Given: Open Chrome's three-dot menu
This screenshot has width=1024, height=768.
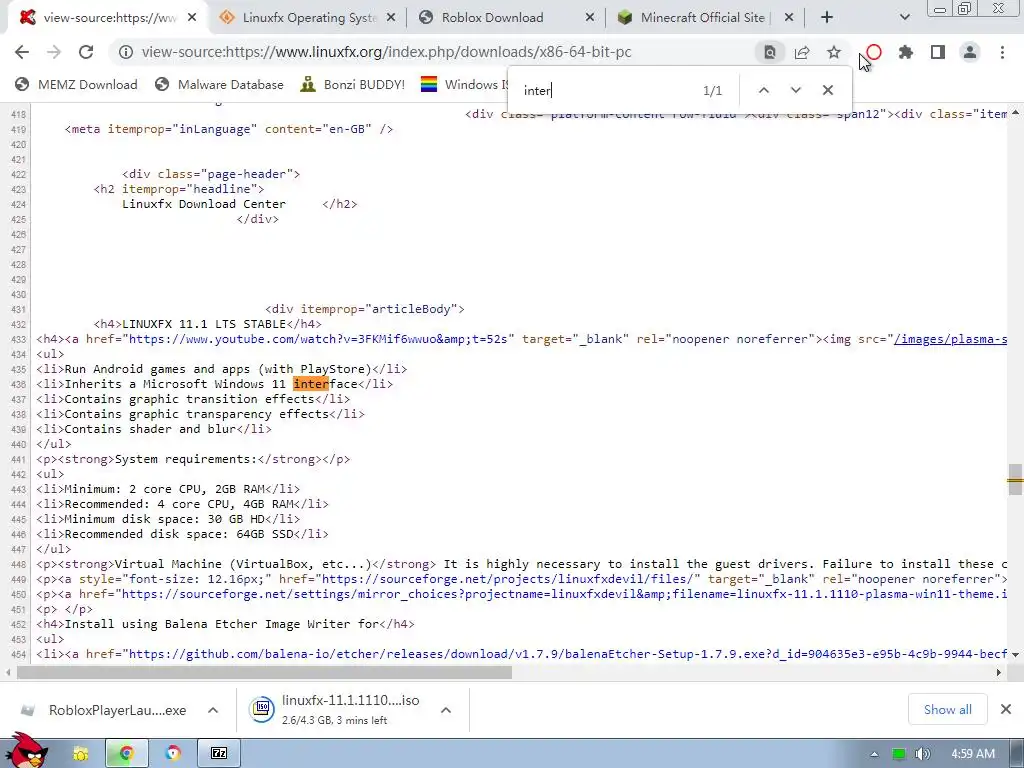Looking at the screenshot, I should [1002, 52].
